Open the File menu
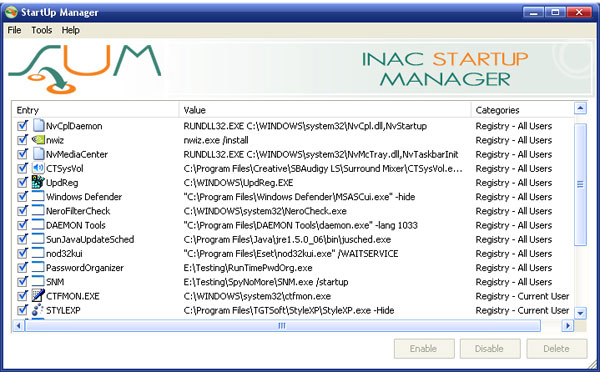The width and height of the screenshot is (600, 372). pos(15,30)
